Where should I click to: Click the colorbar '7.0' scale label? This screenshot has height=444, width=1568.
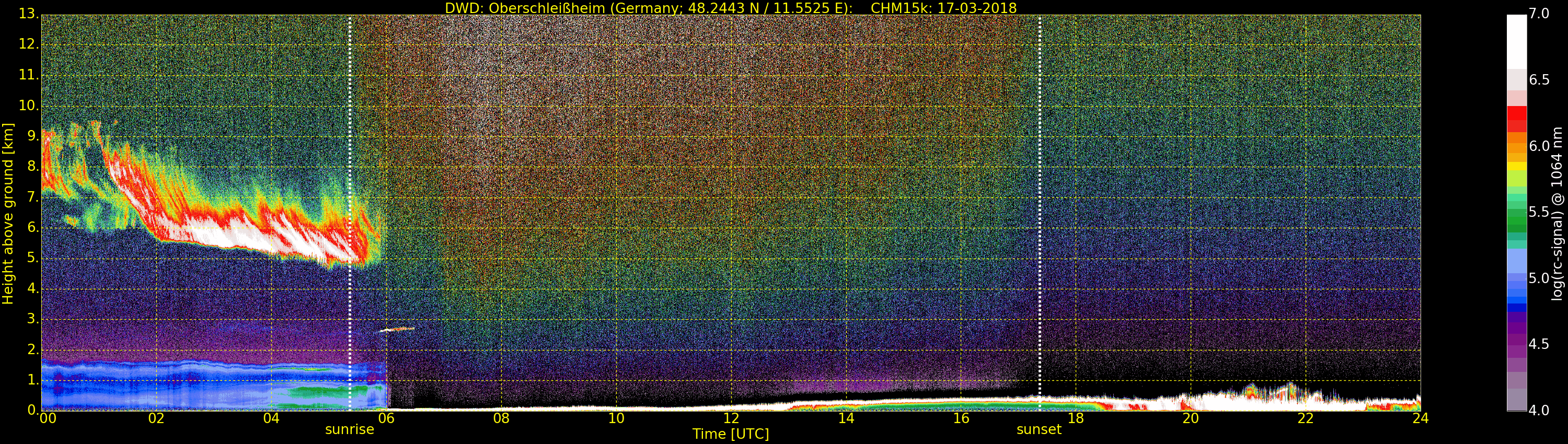(x=1539, y=14)
